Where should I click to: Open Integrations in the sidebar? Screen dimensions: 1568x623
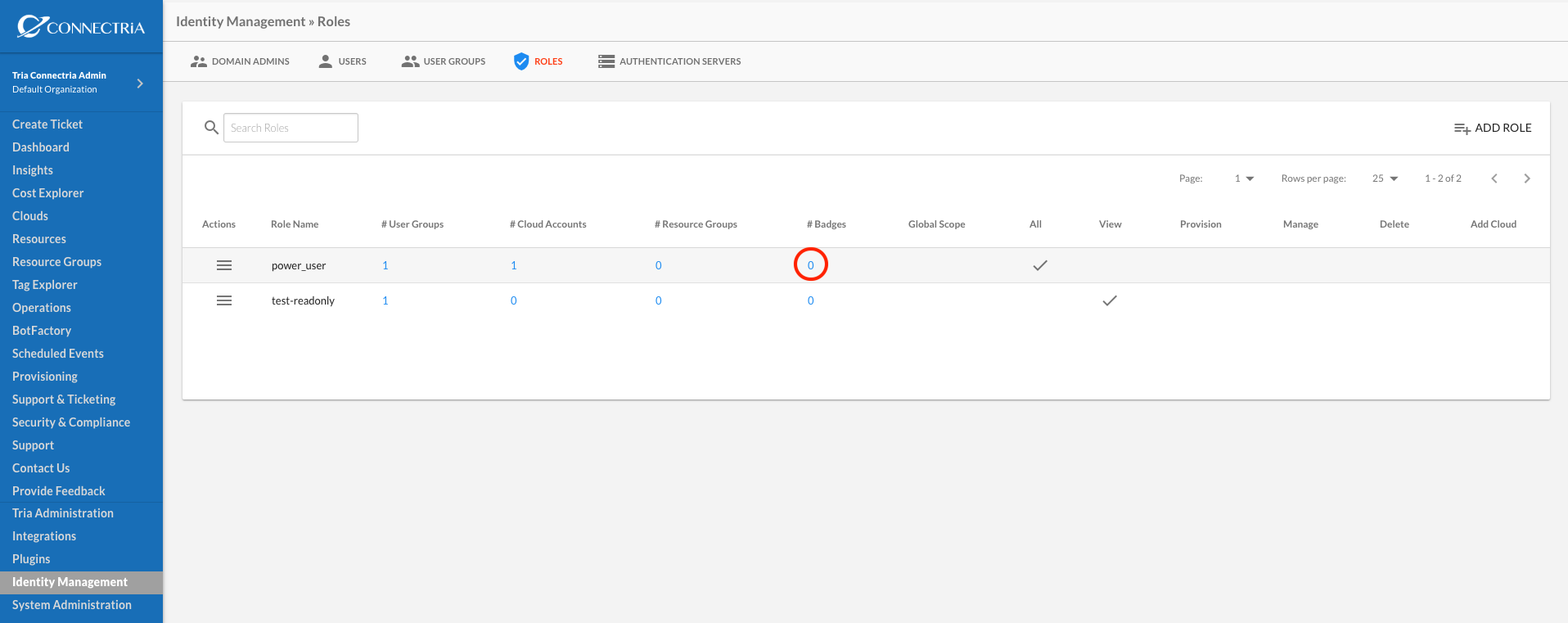(44, 536)
